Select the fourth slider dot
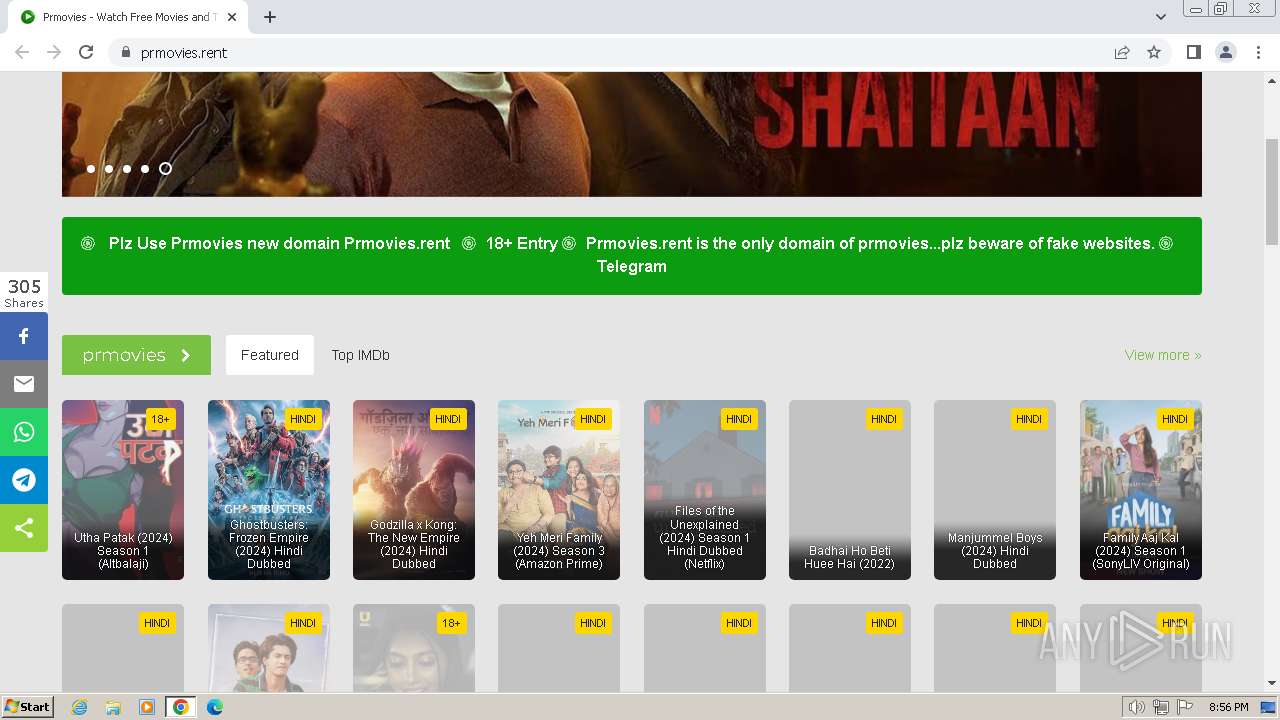 tap(145, 169)
